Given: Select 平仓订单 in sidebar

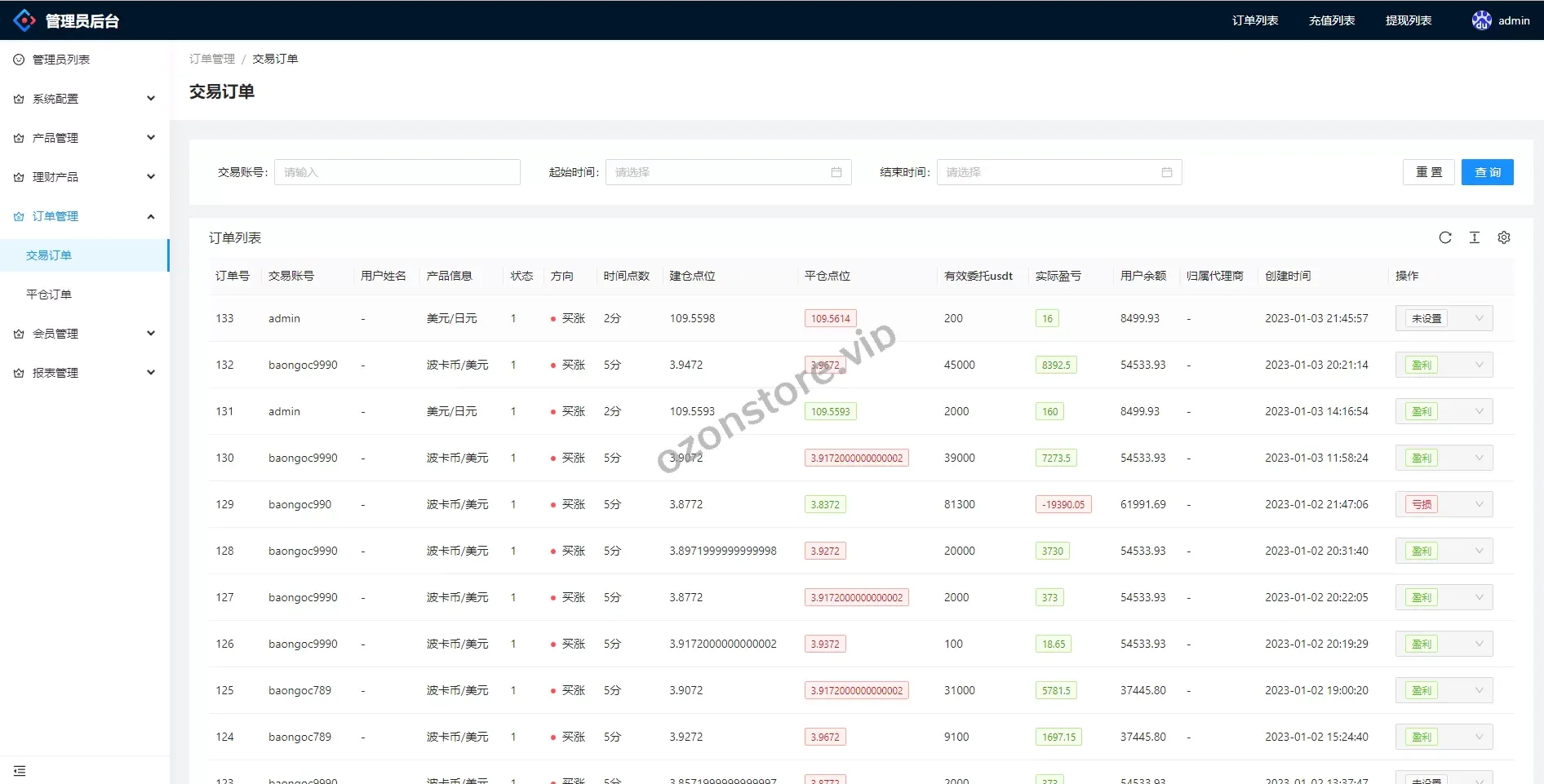Looking at the screenshot, I should pyautogui.click(x=49, y=295).
